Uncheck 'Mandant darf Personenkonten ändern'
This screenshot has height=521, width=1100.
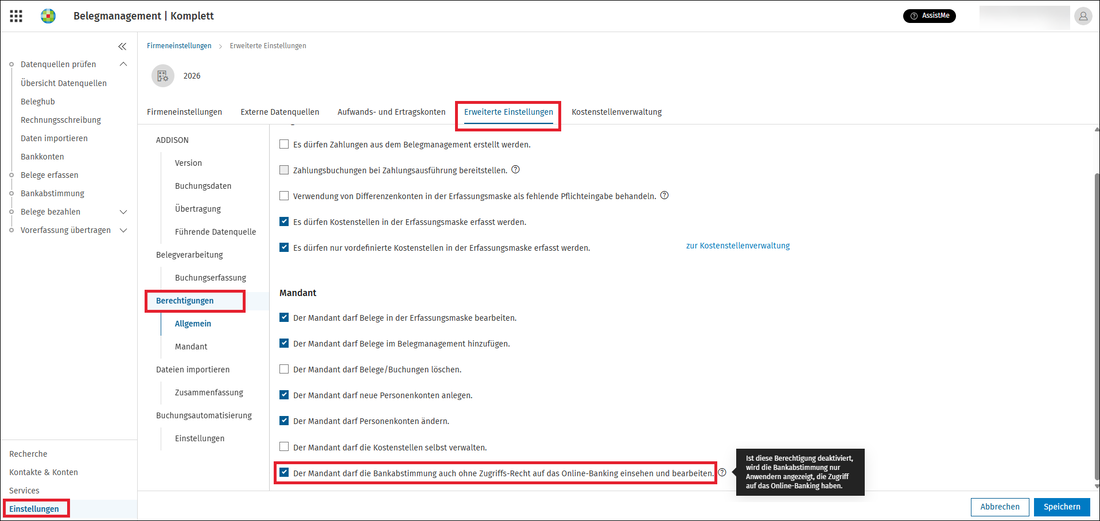click(284, 421)
